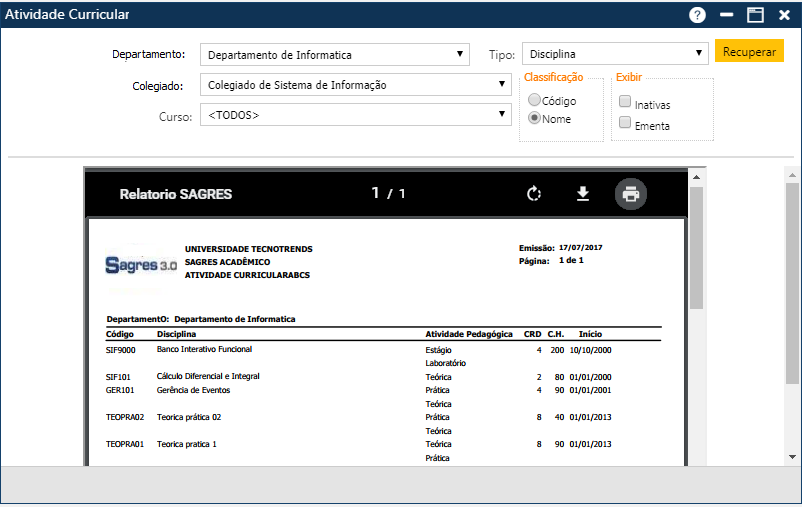The image size is (802, 507).
Task: Download the Relatorio SAGRES report
Action: (583, 194)
